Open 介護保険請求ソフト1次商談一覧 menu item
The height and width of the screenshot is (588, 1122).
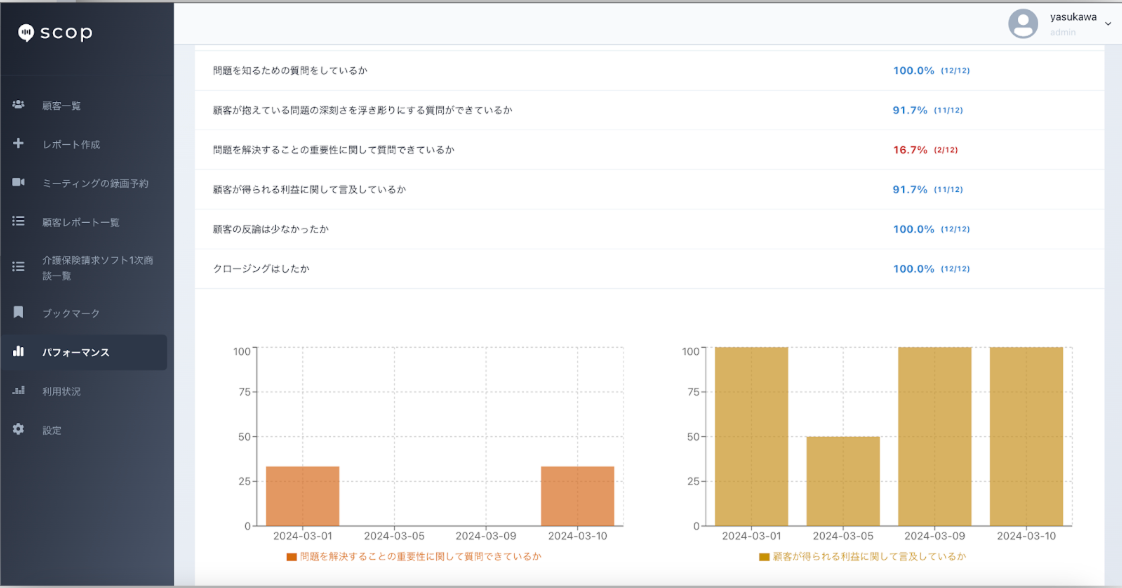[x=97, y=267]
